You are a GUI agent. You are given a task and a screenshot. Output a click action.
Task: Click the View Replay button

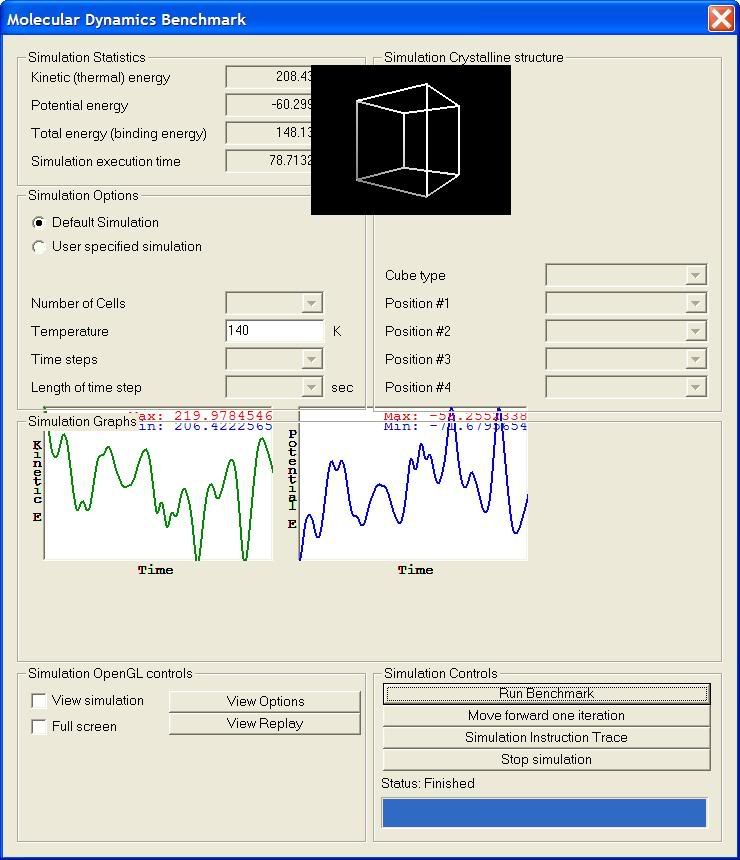coord(265,723)
